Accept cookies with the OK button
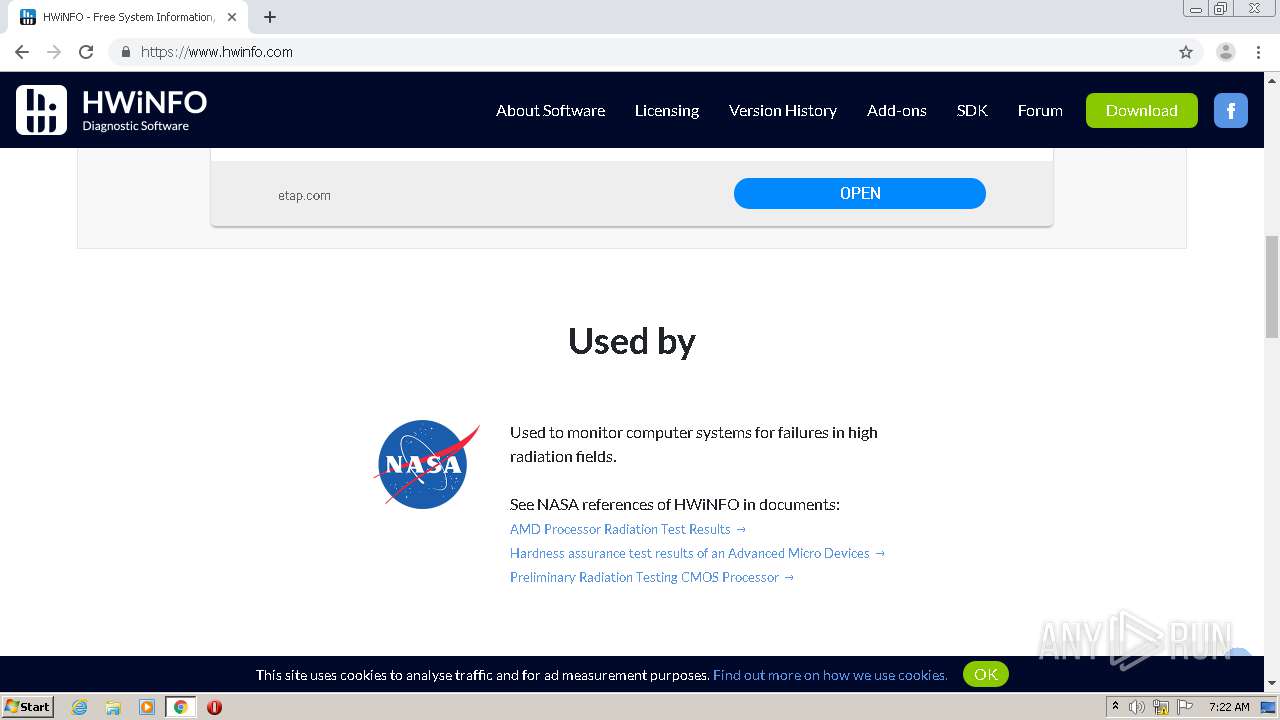This screenshot has height=720, width=1280. pyautogui.click(x=986, y=674)
